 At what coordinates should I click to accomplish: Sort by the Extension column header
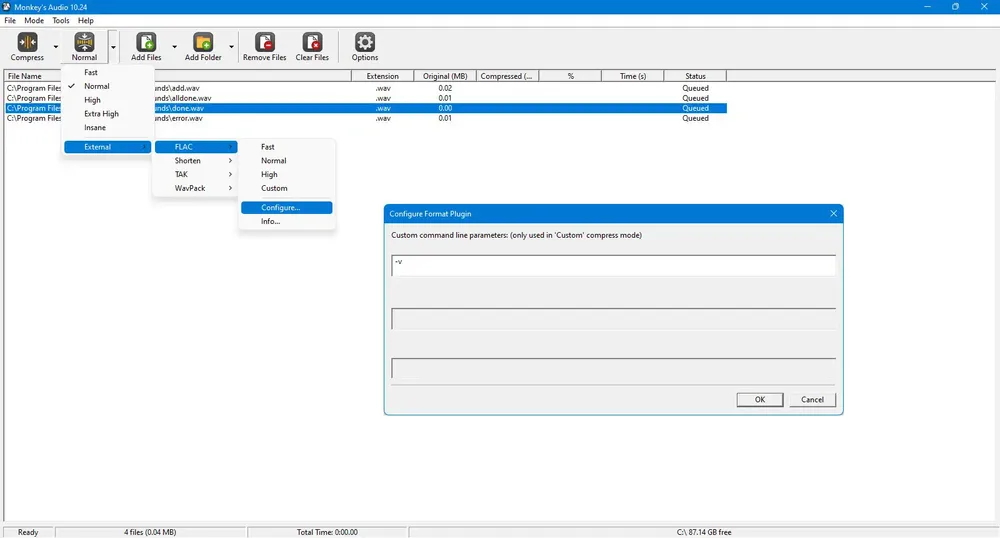click(x=383, y=76)
